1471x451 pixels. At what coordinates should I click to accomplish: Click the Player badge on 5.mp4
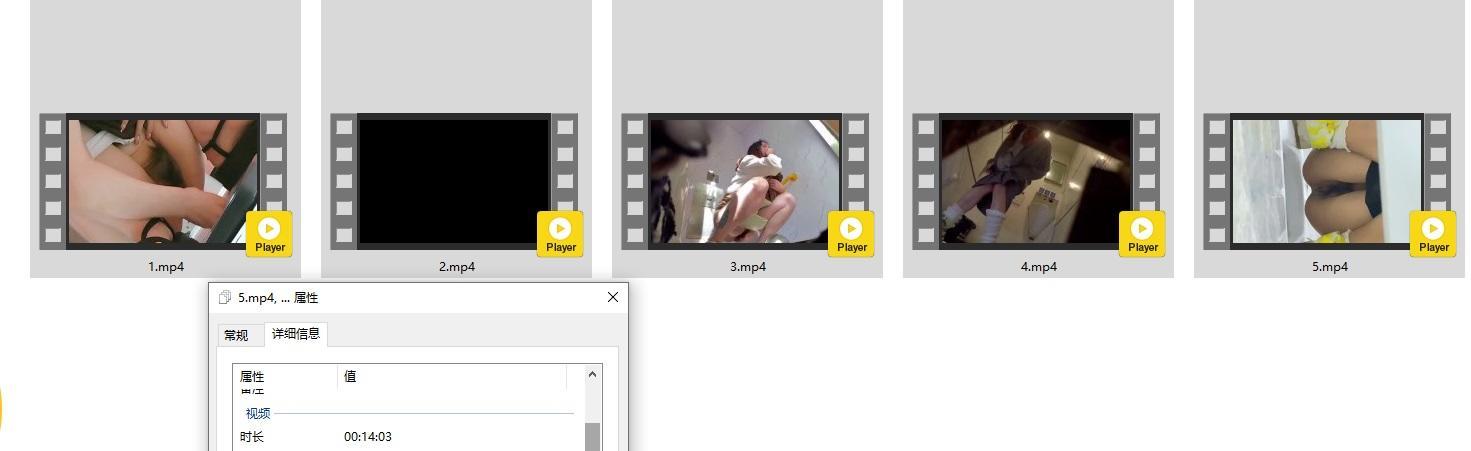tap(1433, 234)
